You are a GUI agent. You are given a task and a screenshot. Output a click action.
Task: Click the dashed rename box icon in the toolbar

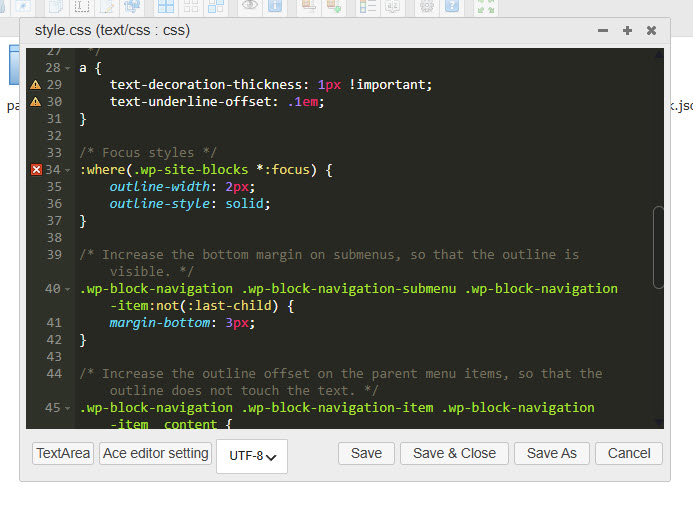82,7
